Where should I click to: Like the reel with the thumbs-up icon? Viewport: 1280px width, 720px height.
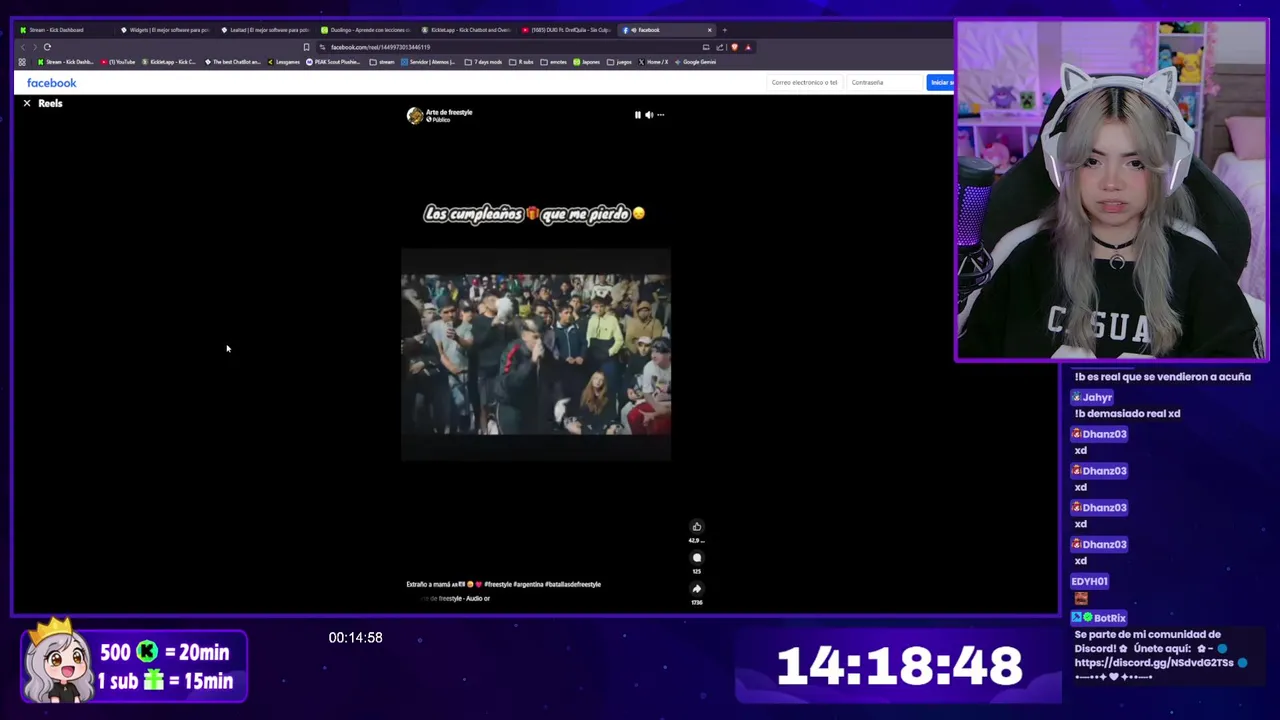[x=697, y=527]
